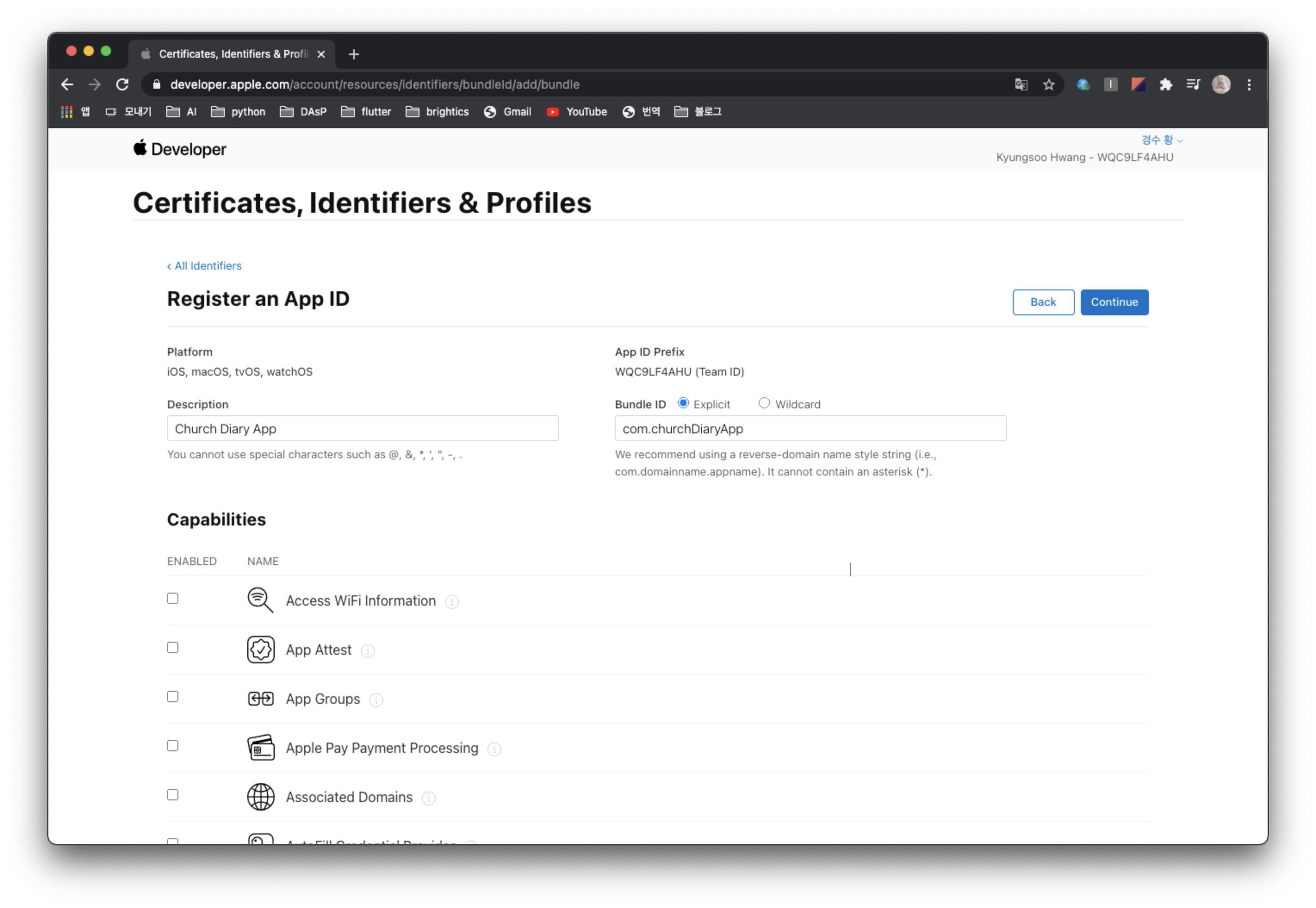Open a new browser tab
The height and width of the screenshot is (908, 1316).
tap(354, 54)
